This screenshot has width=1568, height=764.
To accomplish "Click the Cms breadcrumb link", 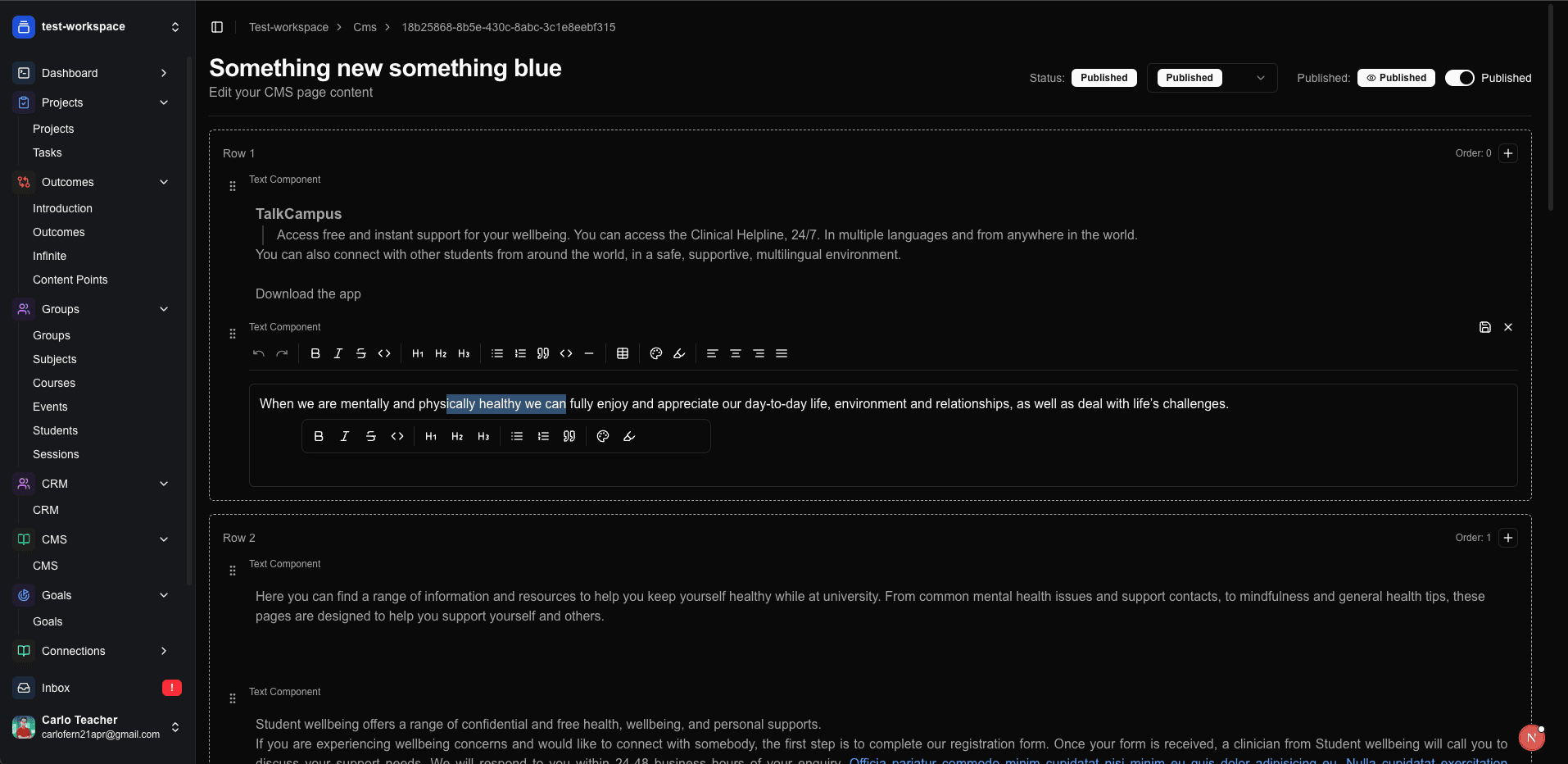I will (365, 27).
